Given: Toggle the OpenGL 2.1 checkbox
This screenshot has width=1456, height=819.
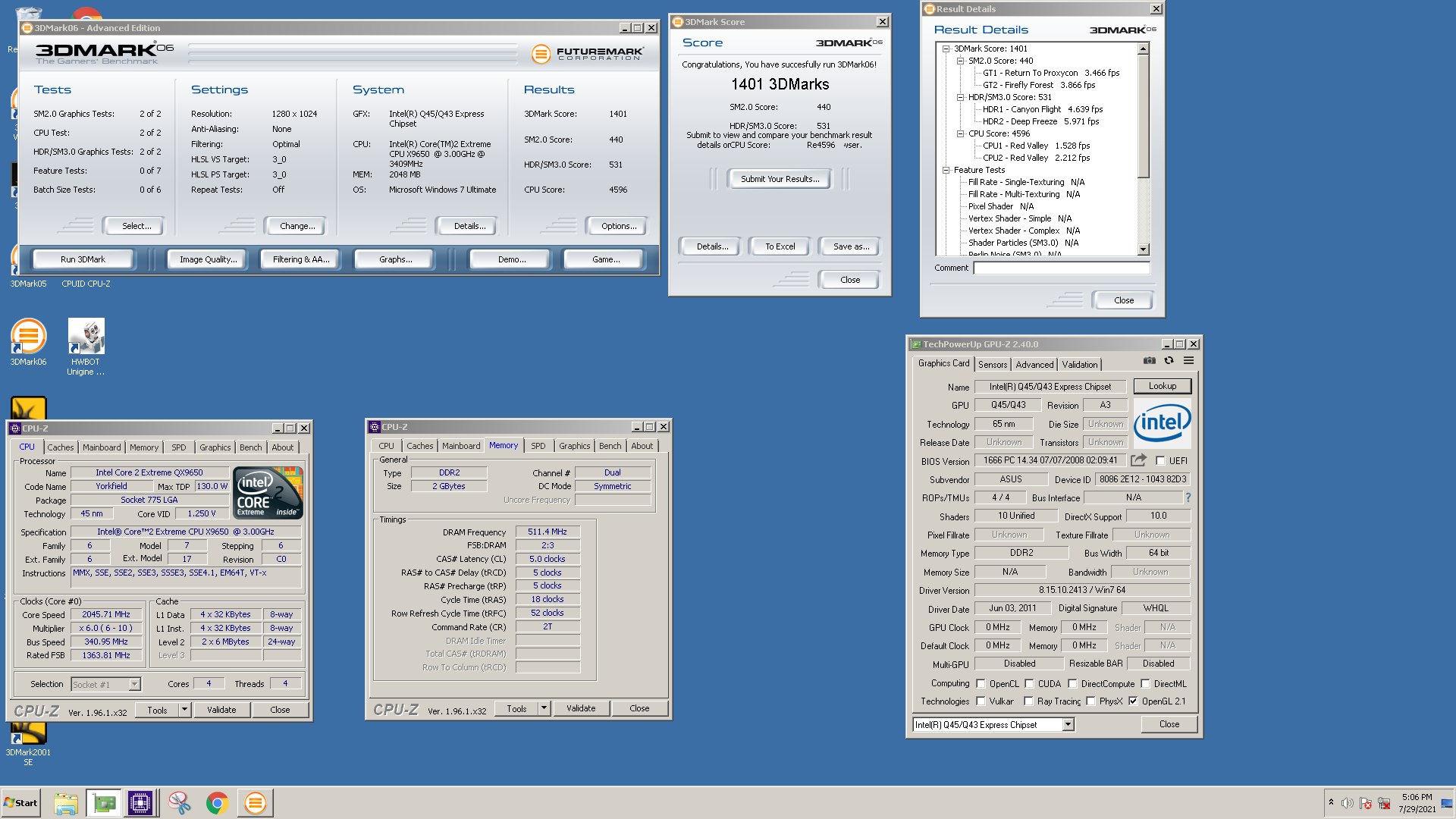Looking at the screenshot, I should (x=1133, y=701).
